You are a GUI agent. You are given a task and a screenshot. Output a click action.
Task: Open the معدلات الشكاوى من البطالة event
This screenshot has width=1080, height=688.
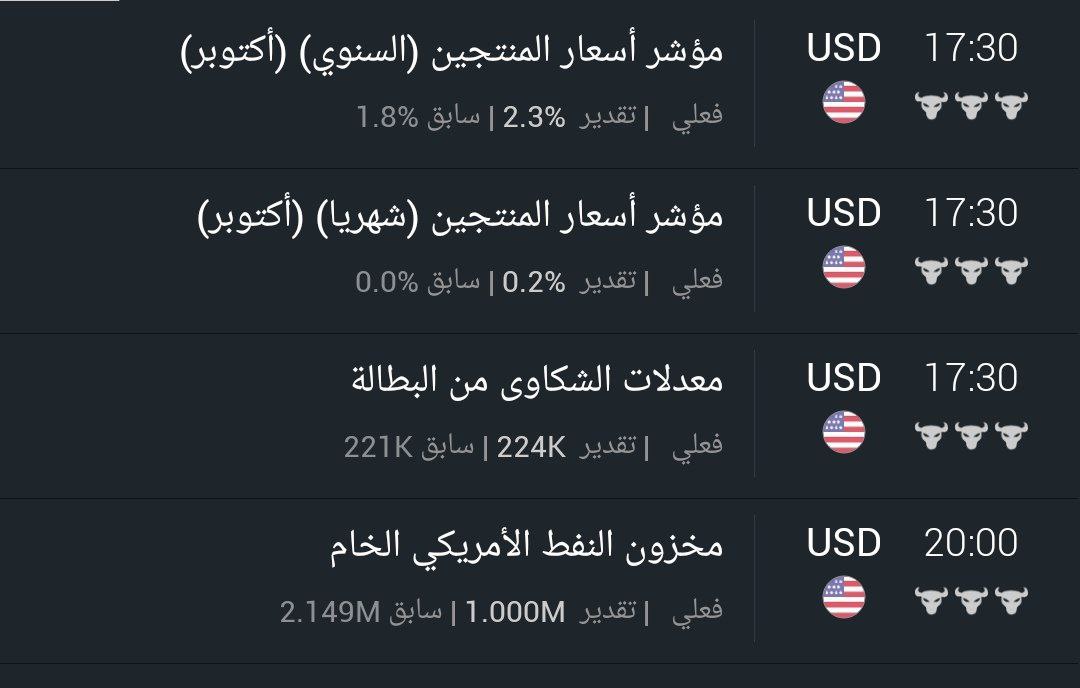(536, 380)
